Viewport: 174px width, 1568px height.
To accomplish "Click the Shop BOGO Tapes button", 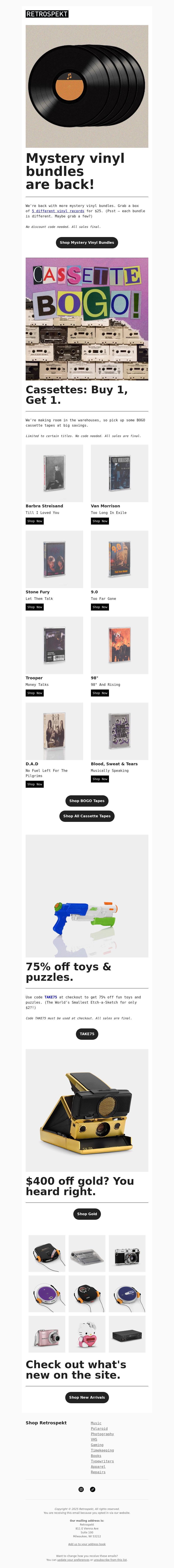I will [x=87, y=801].
